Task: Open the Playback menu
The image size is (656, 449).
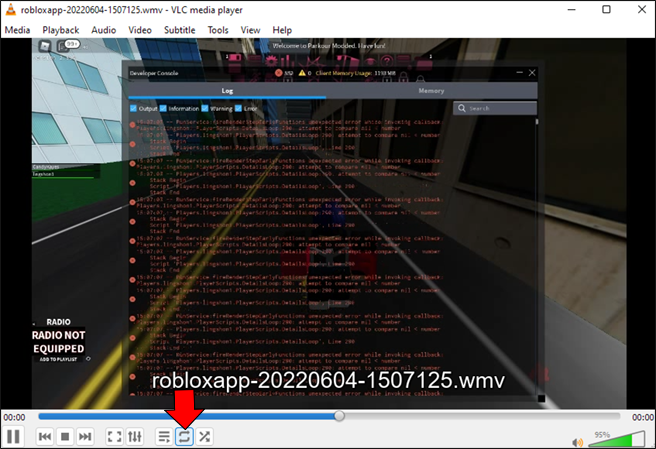Action: click(61, 30)
